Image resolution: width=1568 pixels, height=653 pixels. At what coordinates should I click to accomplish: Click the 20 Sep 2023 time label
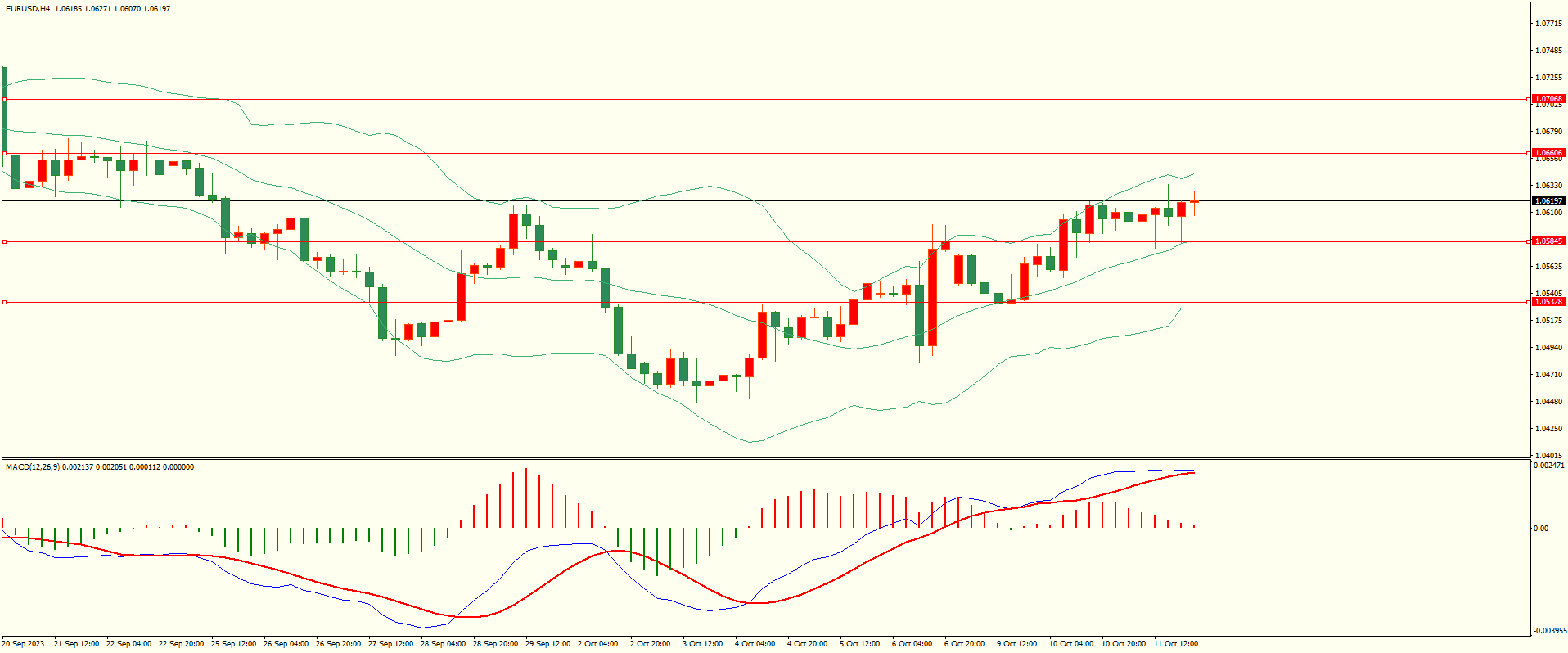[23, 644]
